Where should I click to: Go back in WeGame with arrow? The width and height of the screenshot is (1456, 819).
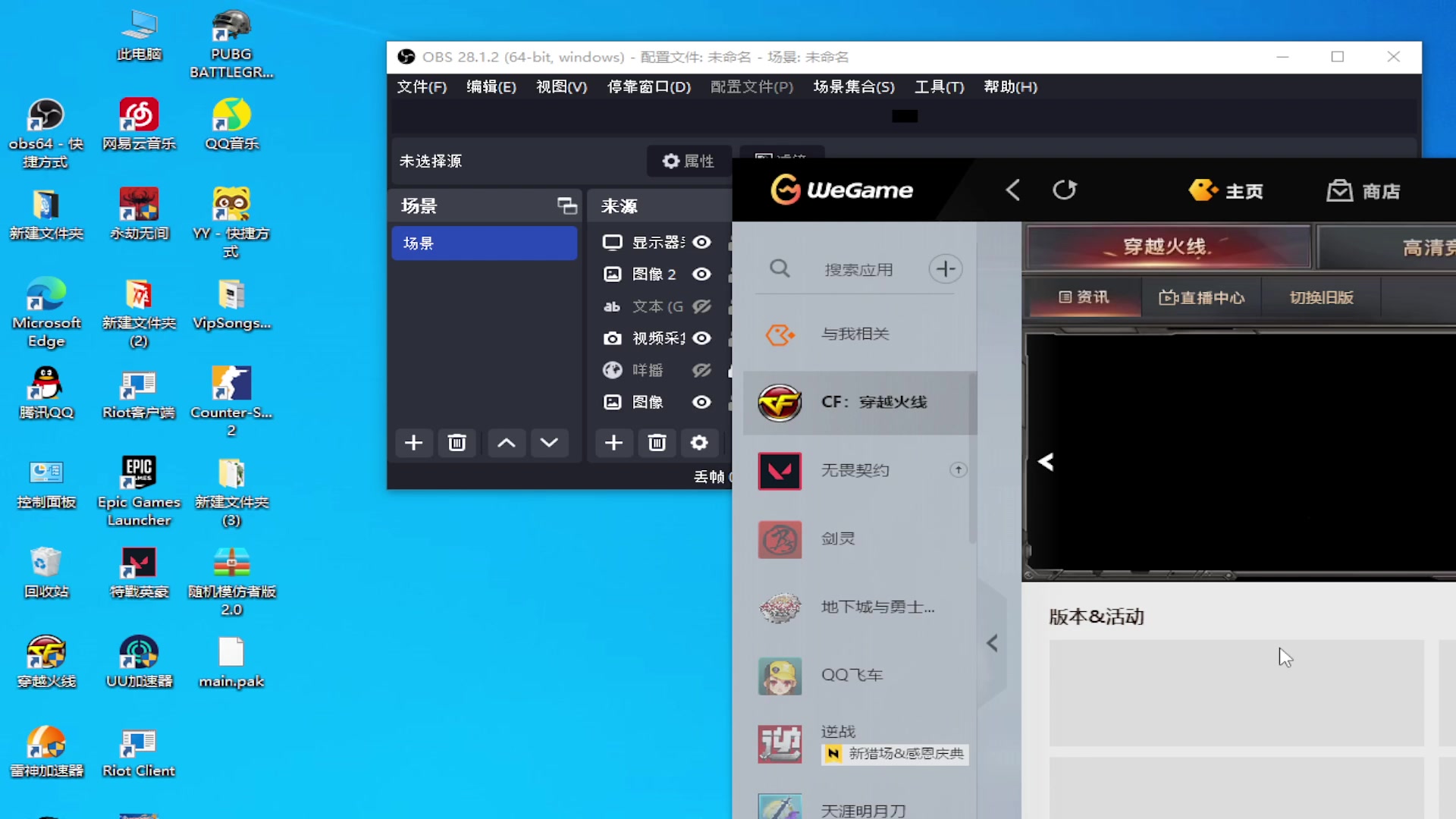(x=1013, y=190)
